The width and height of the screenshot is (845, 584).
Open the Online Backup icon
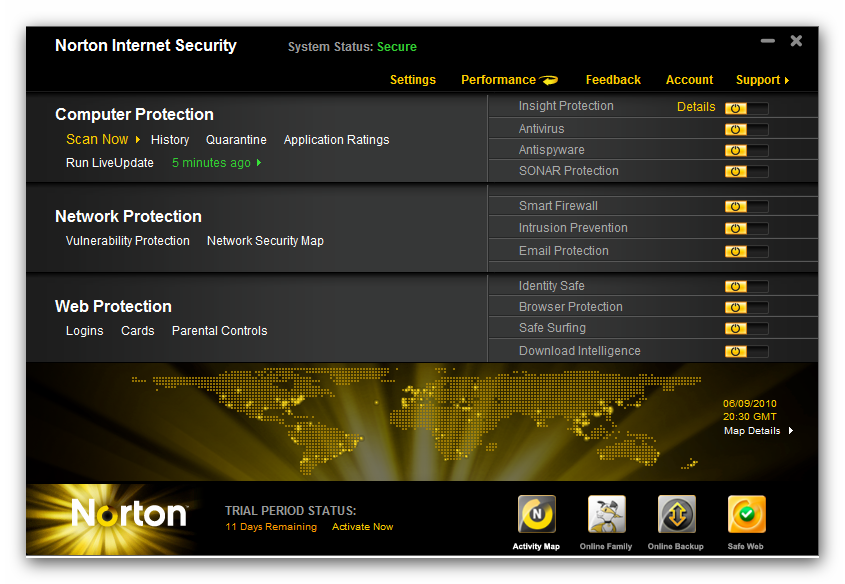click(676, 515)
